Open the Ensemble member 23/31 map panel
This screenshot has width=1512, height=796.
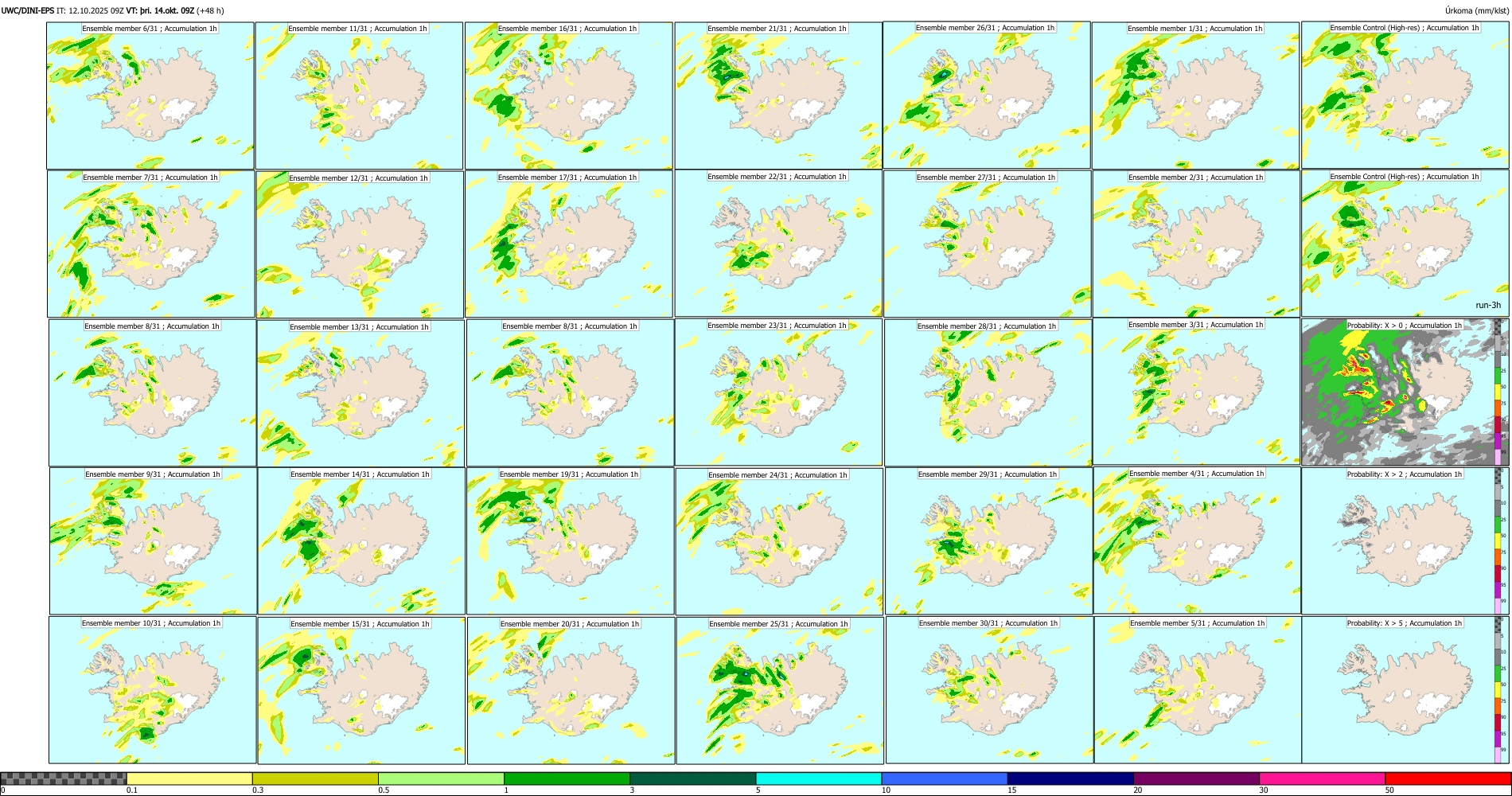pyautogui.click(x=778, y=392)
